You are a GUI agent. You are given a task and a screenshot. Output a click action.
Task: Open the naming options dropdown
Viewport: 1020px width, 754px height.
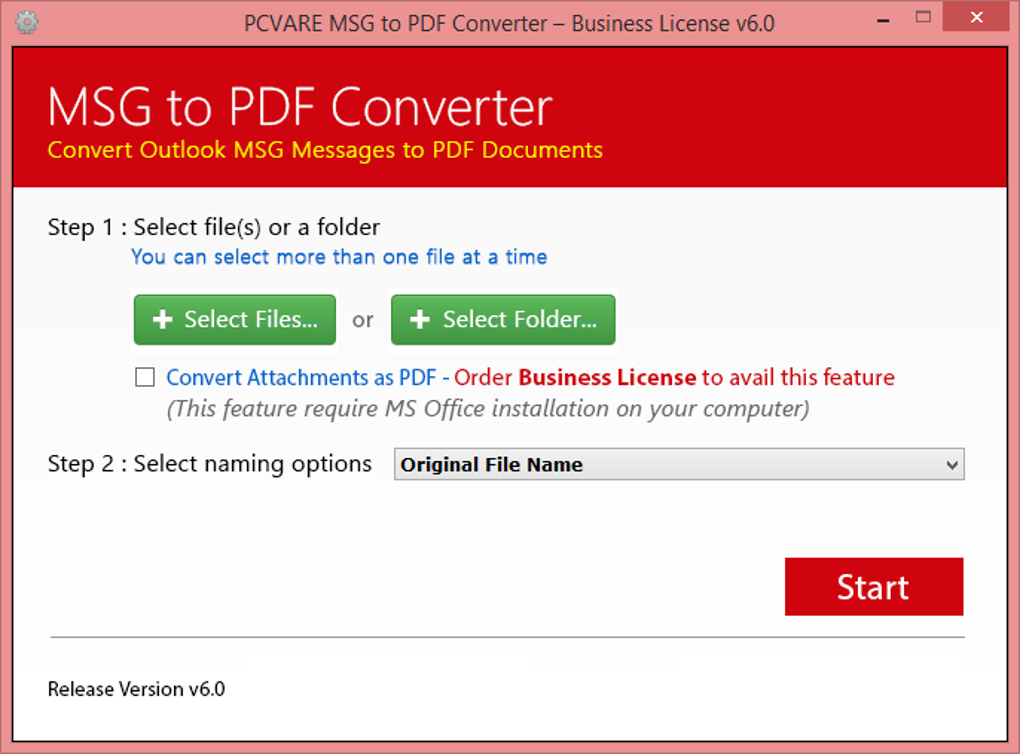(x=679, y=465)
